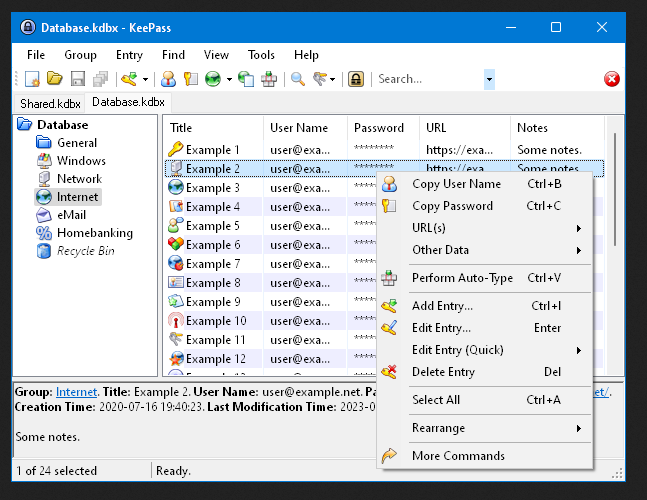Switch to the Shared.kdbx tab
647x500 pixels.
coord(50,104)
